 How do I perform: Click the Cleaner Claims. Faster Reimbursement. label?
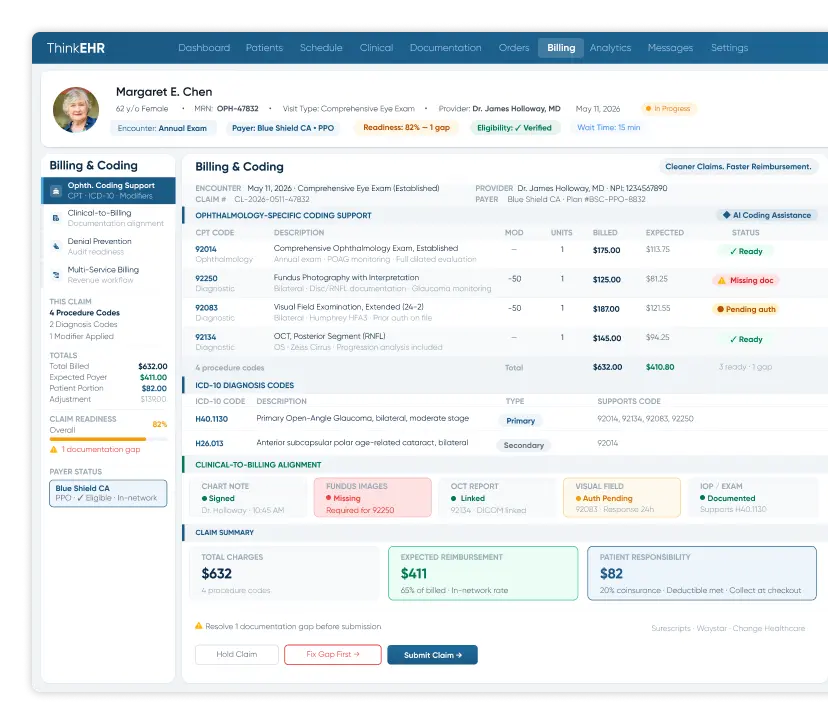point(738,166)
